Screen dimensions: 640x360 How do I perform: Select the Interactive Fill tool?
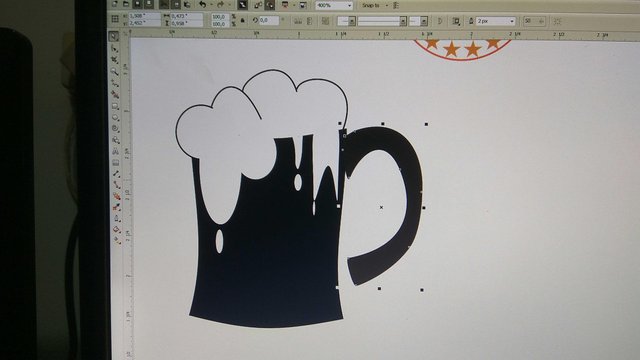[117, 240]
